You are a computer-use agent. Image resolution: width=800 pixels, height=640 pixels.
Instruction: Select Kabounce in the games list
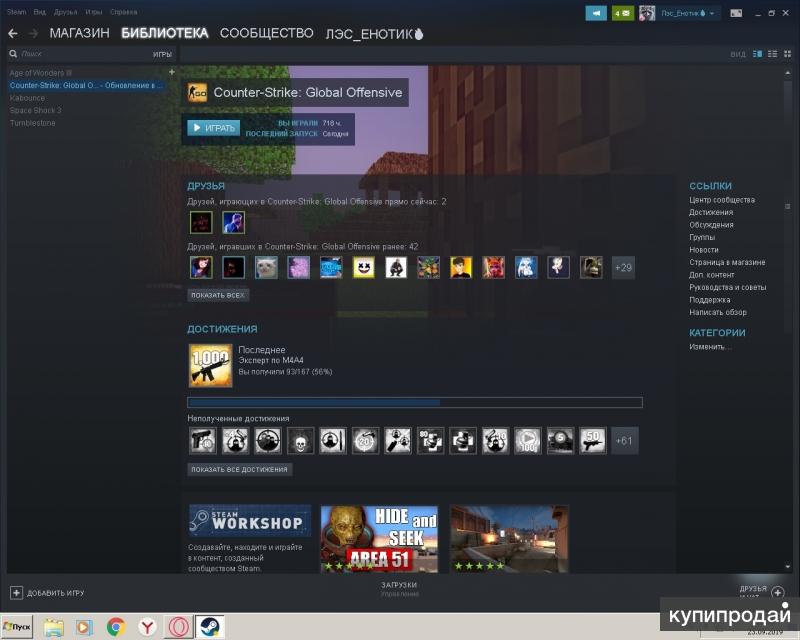tap(27, 98)
